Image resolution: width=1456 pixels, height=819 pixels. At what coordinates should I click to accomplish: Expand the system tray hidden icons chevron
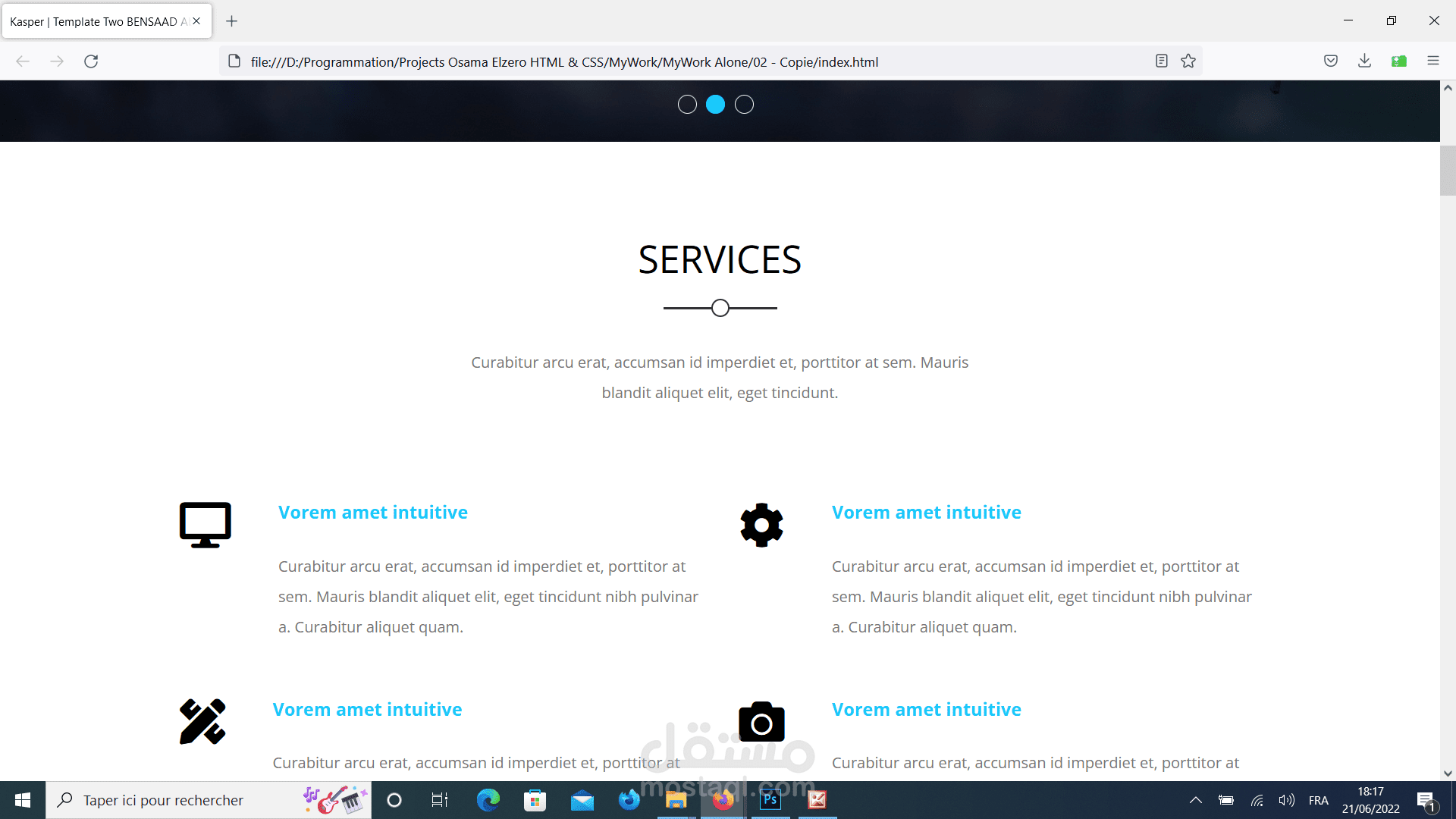coord(1195,800)
